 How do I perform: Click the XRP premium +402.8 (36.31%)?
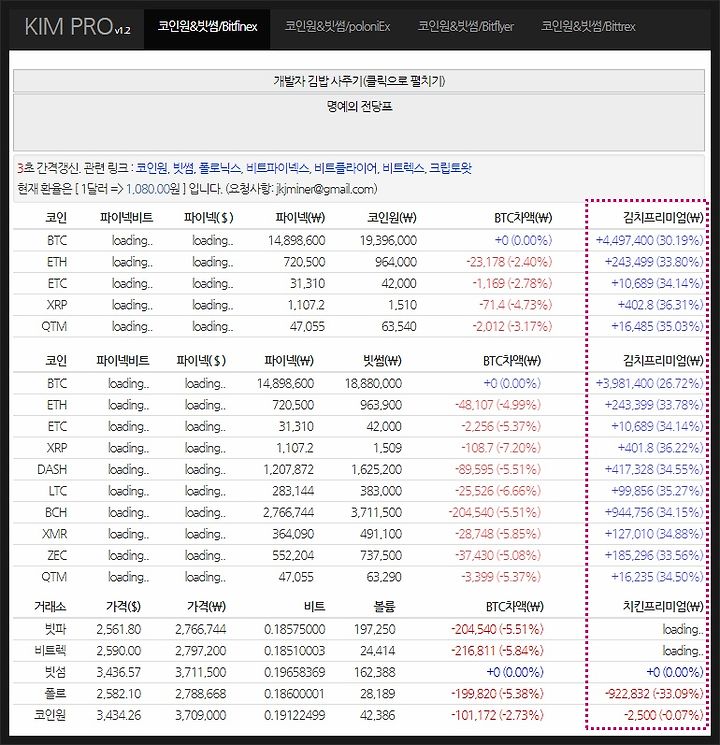pyautogui.click(x=660, y=305)
